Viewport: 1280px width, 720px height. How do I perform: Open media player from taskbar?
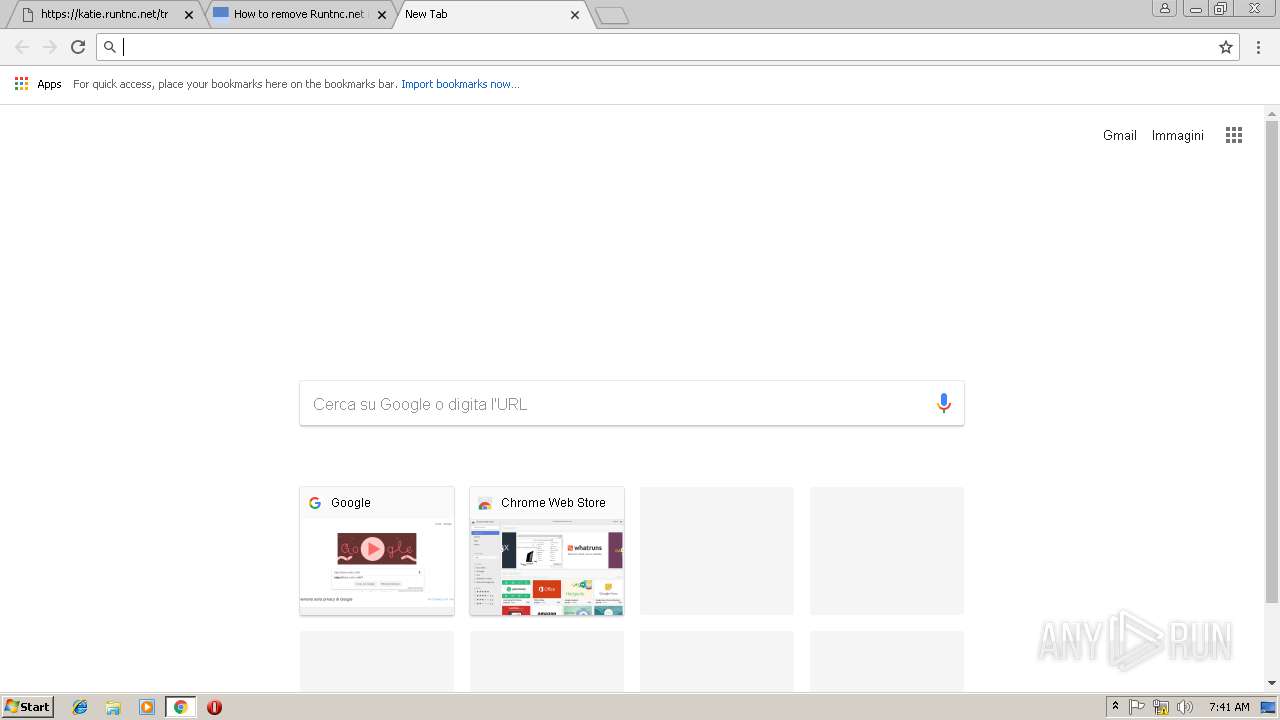pyautogui.click(x=147, y=707)
